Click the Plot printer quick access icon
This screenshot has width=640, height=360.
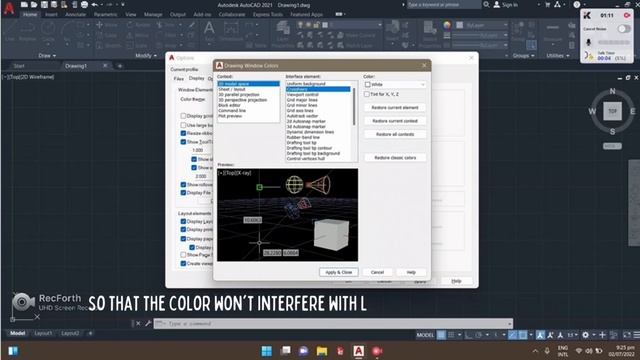pos(84,4)
